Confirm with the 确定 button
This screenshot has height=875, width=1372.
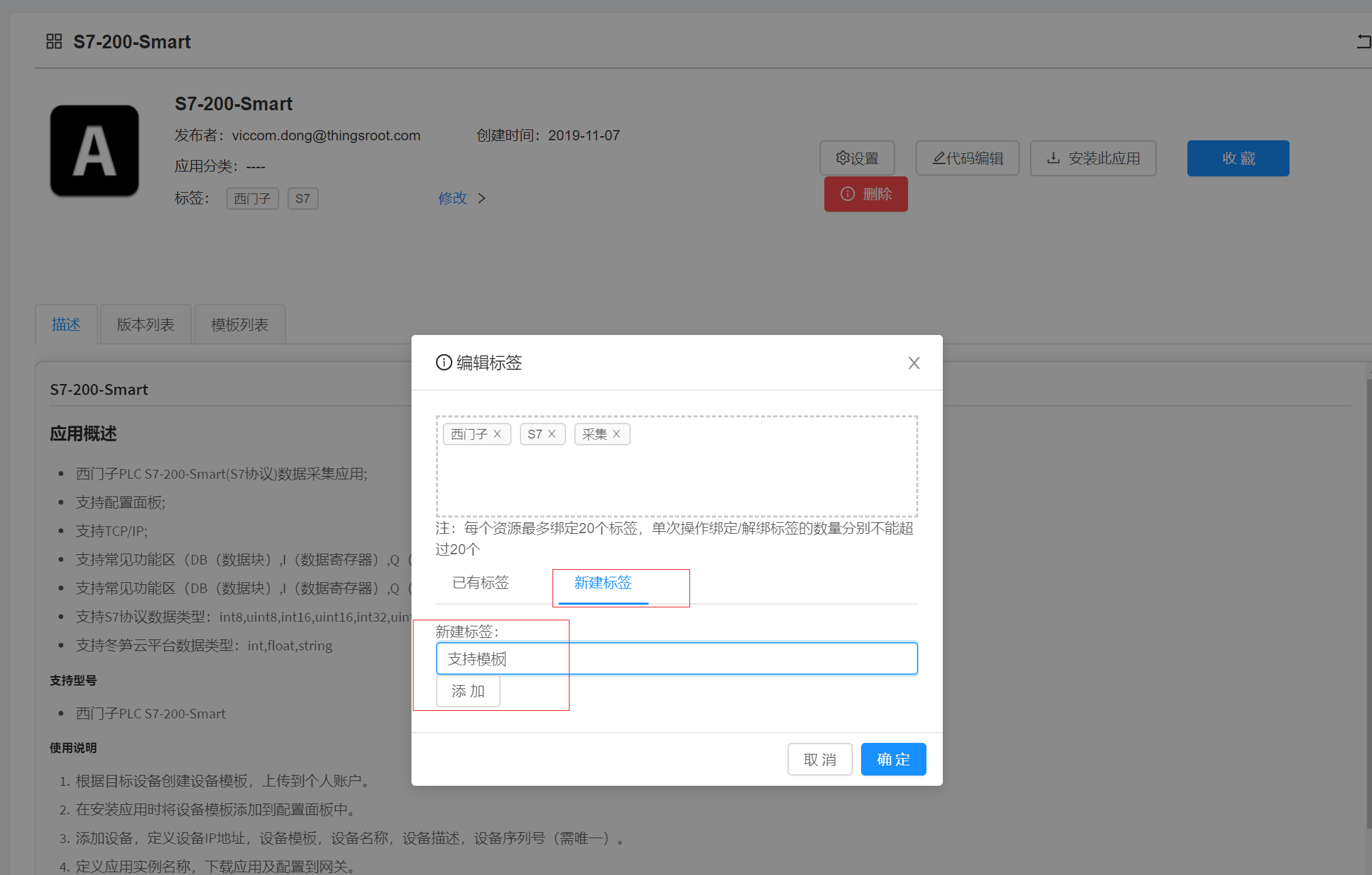point(893,759)
